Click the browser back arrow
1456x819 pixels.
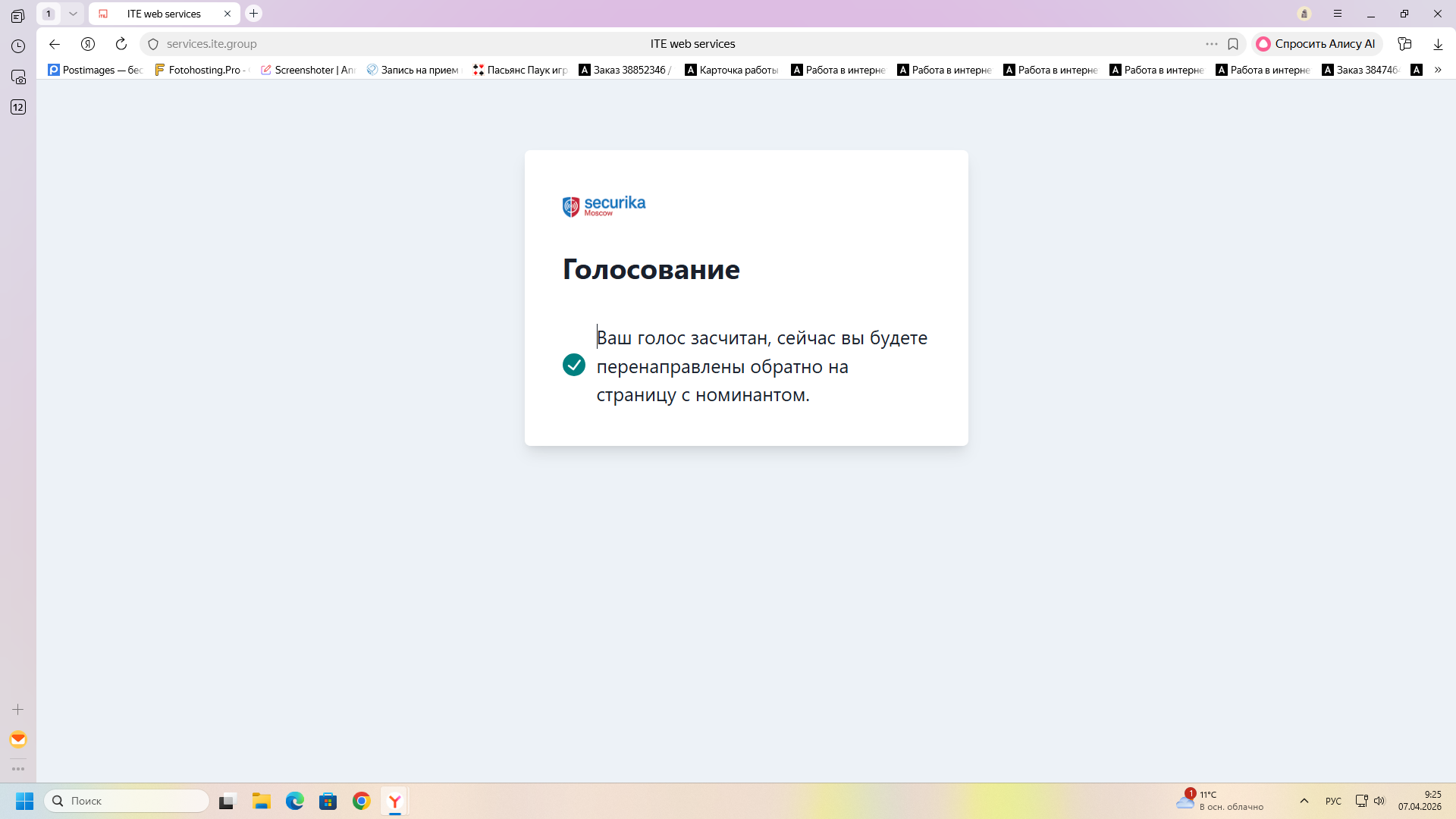coord(55,44)
